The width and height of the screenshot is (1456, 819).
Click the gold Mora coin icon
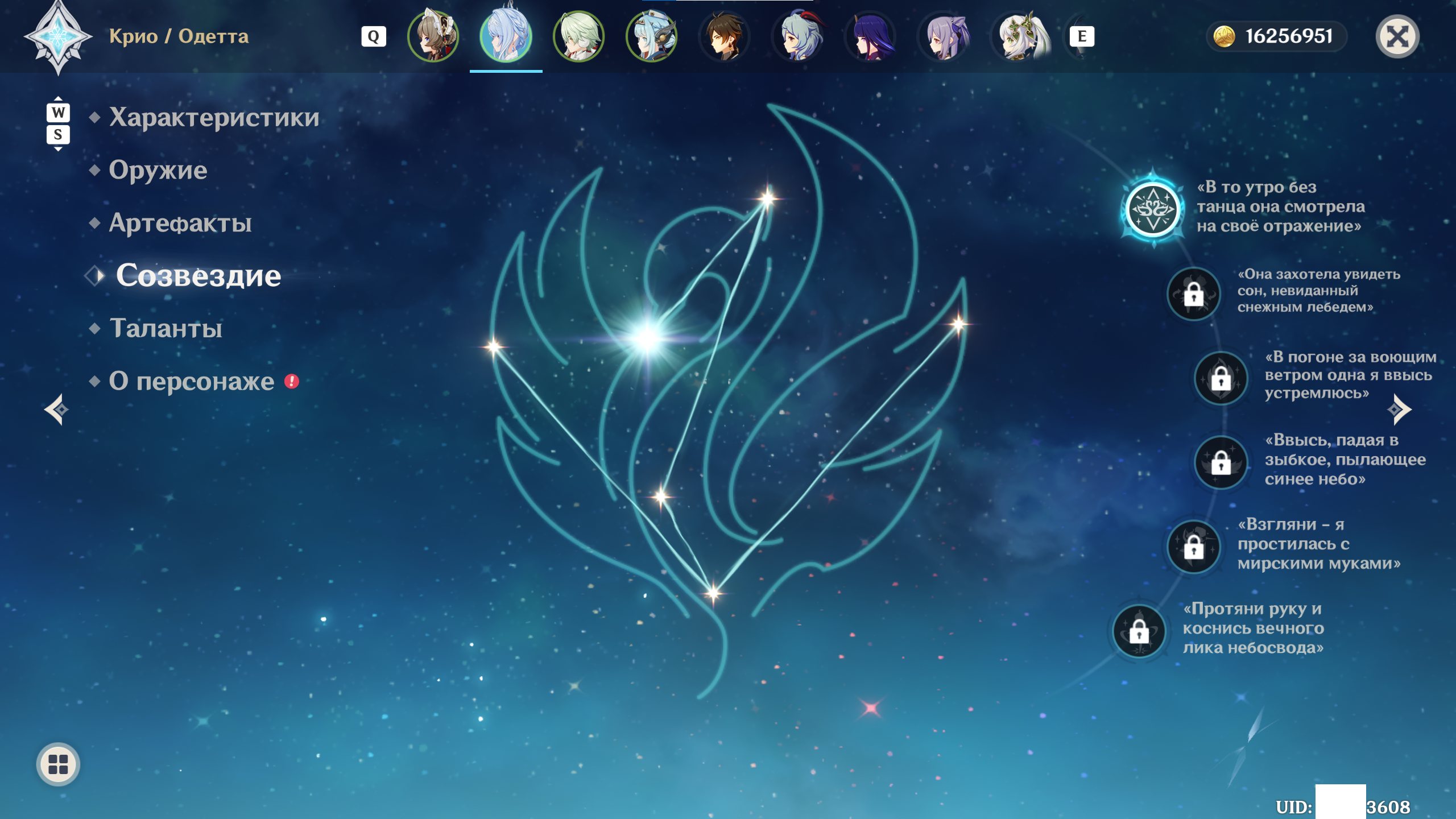tap(1224, 36)
